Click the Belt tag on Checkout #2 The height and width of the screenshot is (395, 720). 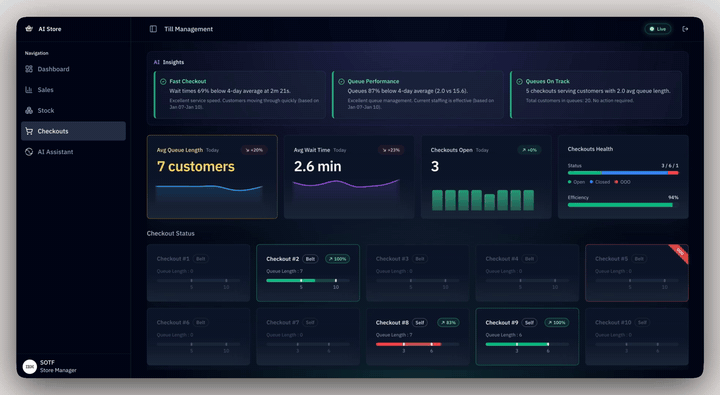pyautogui.click(x=310, y=259)
